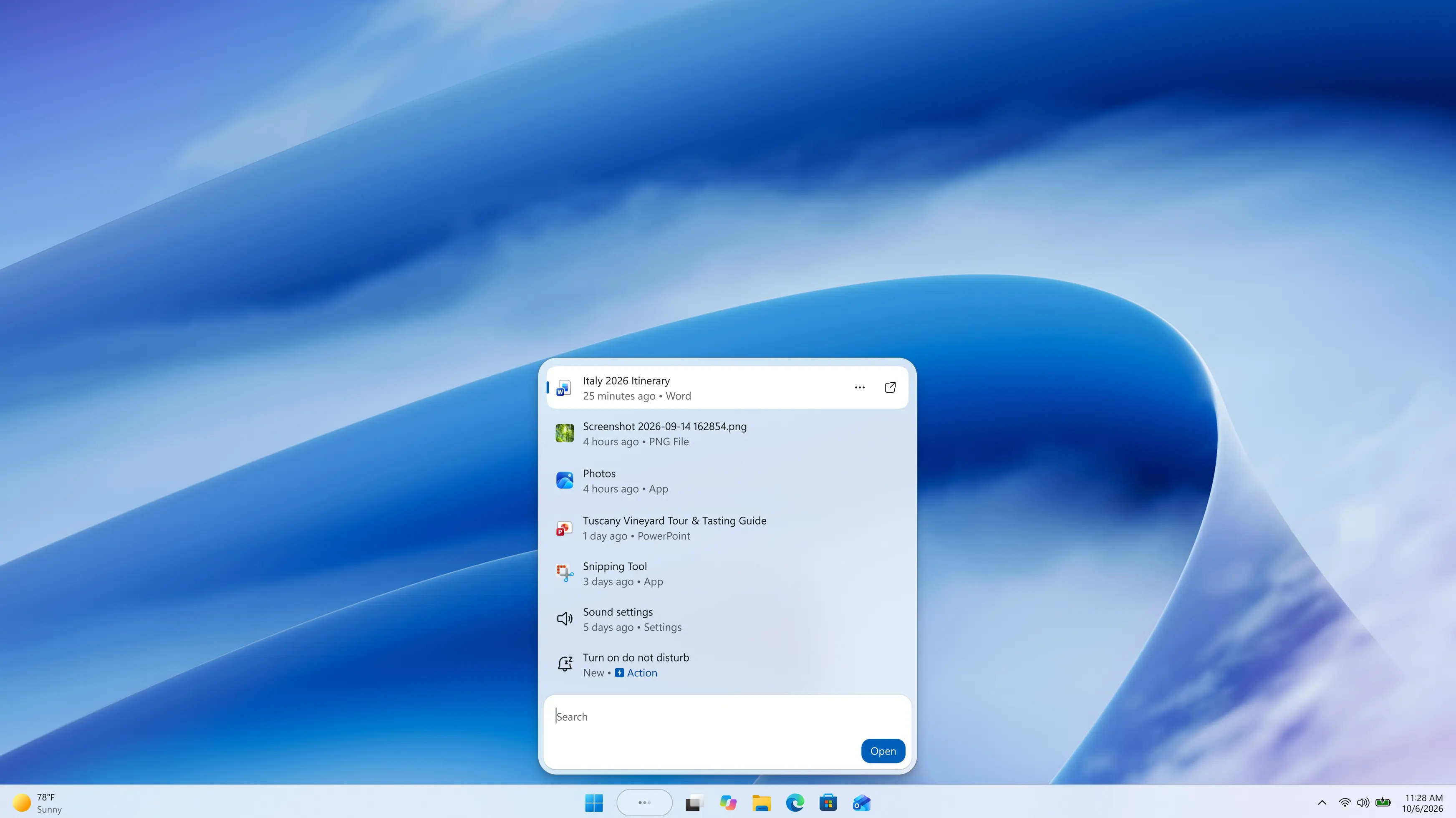This screenshot has width=1456, height=818.
Task: Click the Screenshot PNG thumbnail icon
Action: pos(565,433)
